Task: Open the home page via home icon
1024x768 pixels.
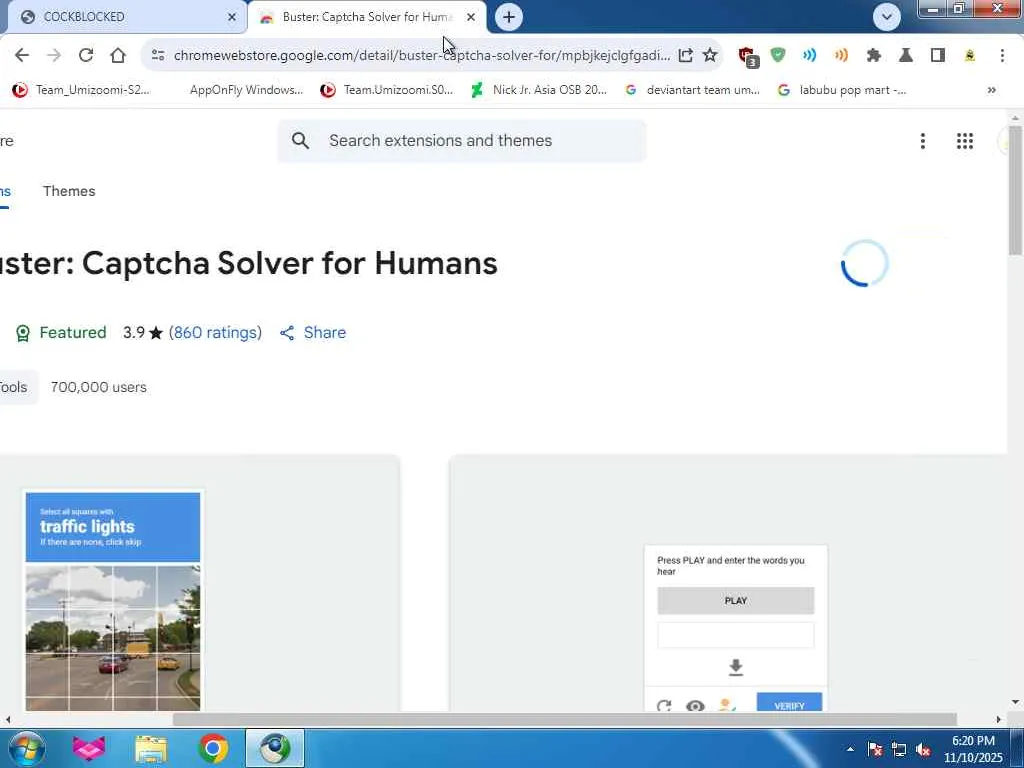Action: click(118, 56)
